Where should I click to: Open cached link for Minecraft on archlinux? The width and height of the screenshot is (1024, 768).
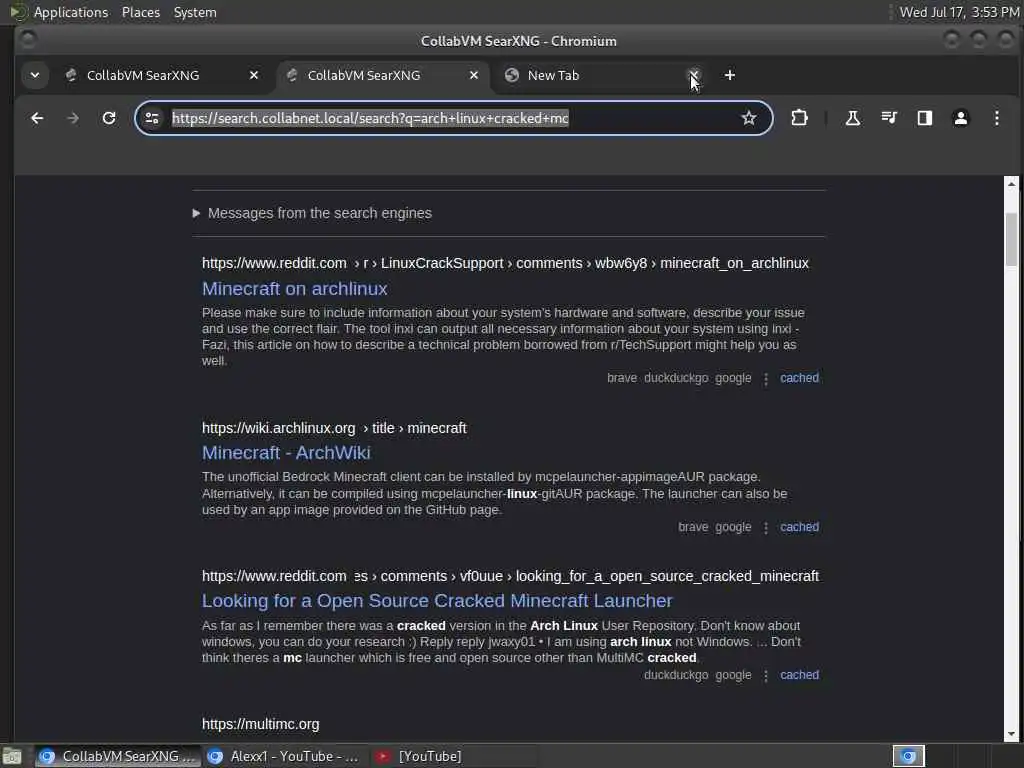pyautogui.click(x=799, y=378)
